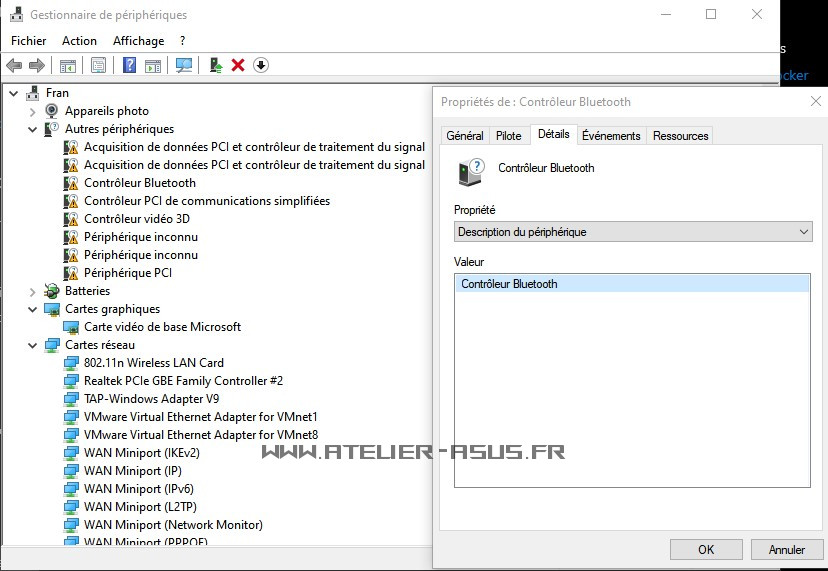Click warning icon beside Périphérique PCI
This screenshot has width=828, height=571.
pos(71,273)
